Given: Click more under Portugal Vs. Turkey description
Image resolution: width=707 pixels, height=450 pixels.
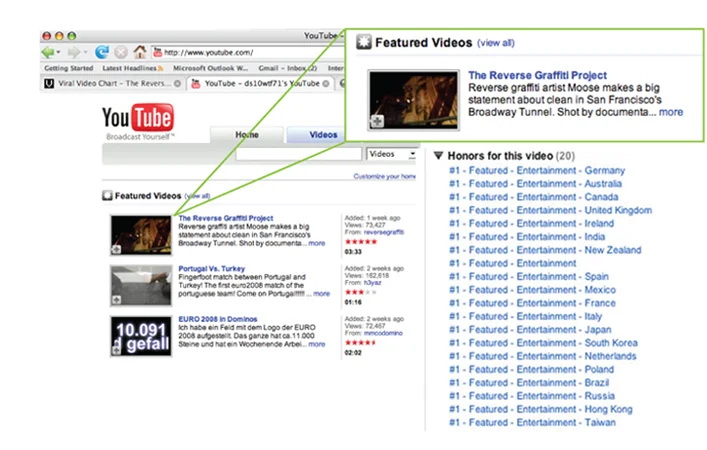Looking at the screenshot, I should point(321,294).
